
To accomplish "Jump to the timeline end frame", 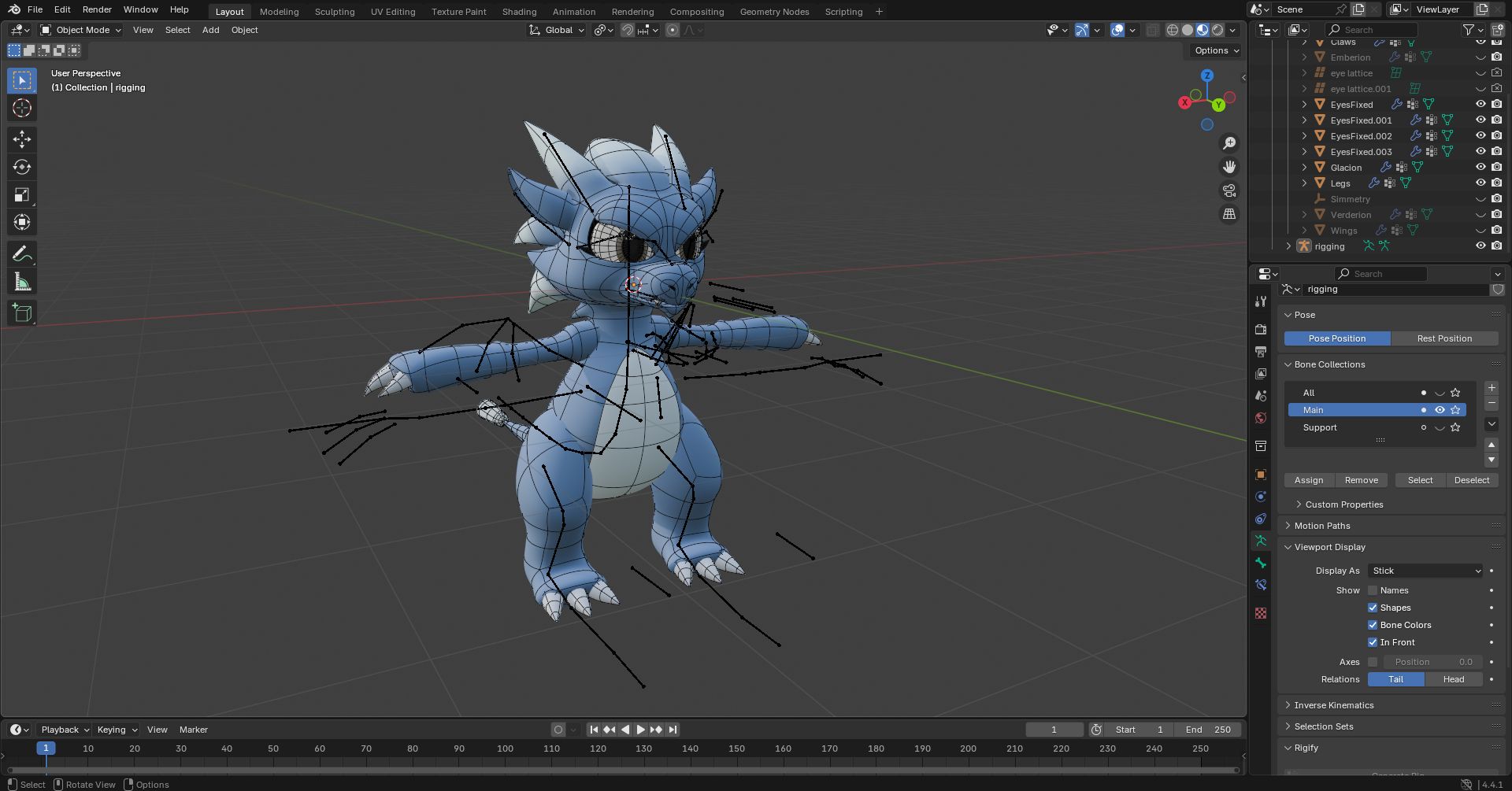I will [x=673, y=730].
